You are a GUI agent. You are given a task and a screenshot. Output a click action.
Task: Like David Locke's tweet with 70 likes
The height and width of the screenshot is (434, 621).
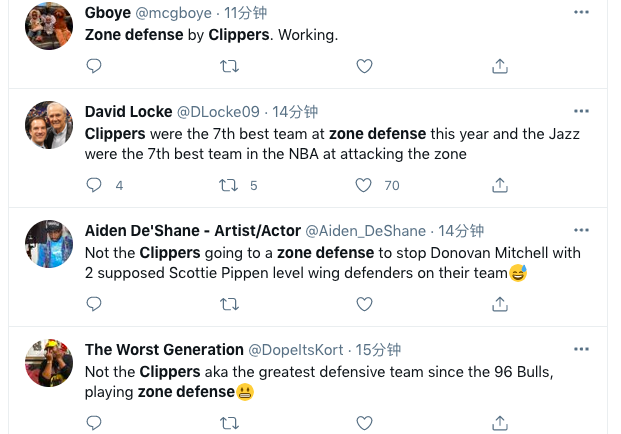click(365, 185)
